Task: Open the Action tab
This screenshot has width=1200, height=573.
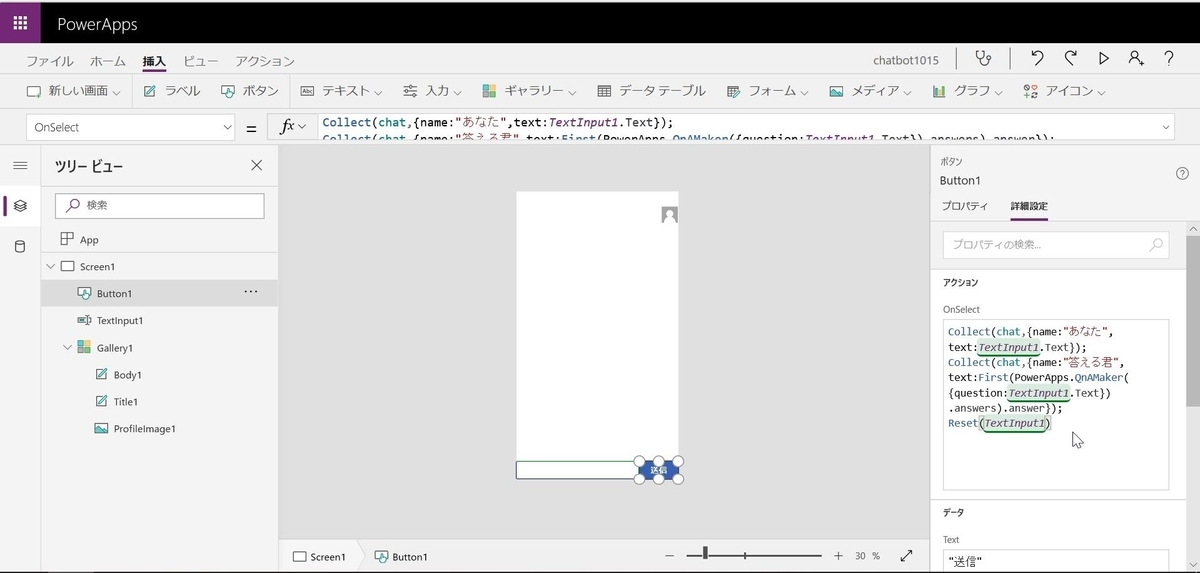Action: point(265,61)
